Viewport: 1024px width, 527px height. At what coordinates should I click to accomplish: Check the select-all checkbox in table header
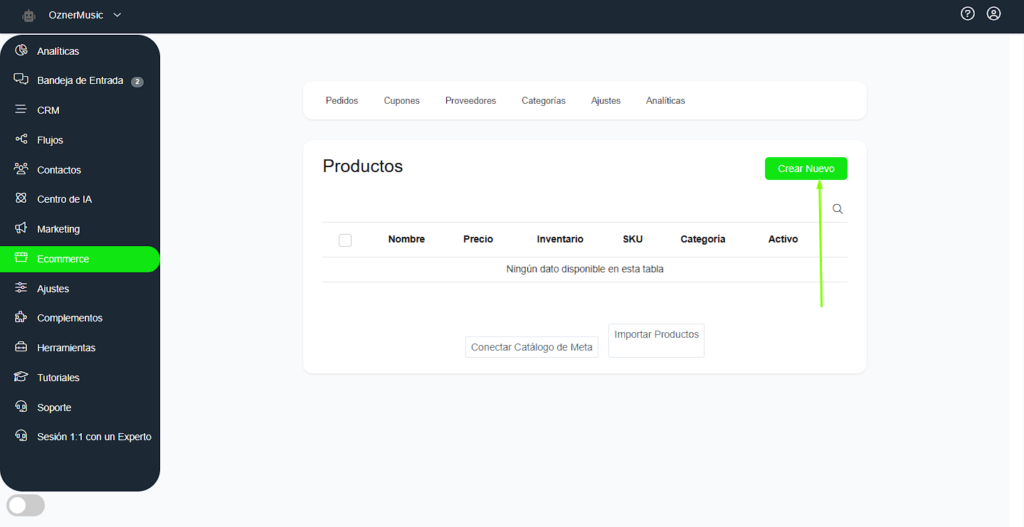pyautogui.click(x=345, y=240)
